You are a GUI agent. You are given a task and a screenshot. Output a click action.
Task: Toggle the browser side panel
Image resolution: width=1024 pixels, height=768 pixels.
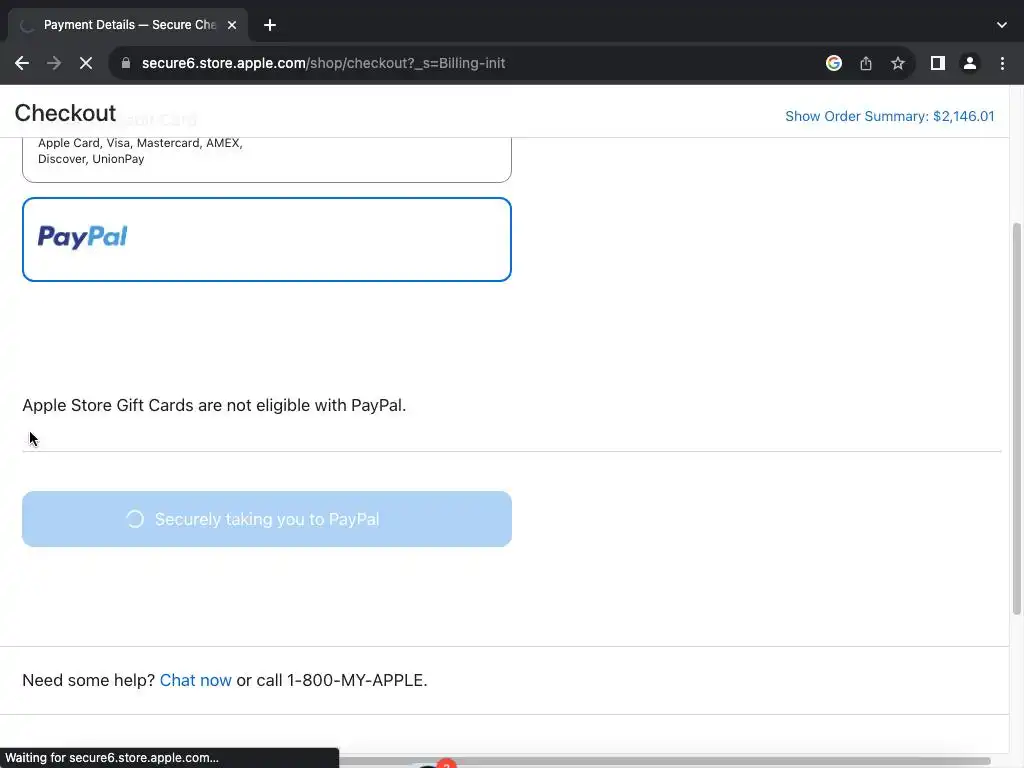click(938, 63)
